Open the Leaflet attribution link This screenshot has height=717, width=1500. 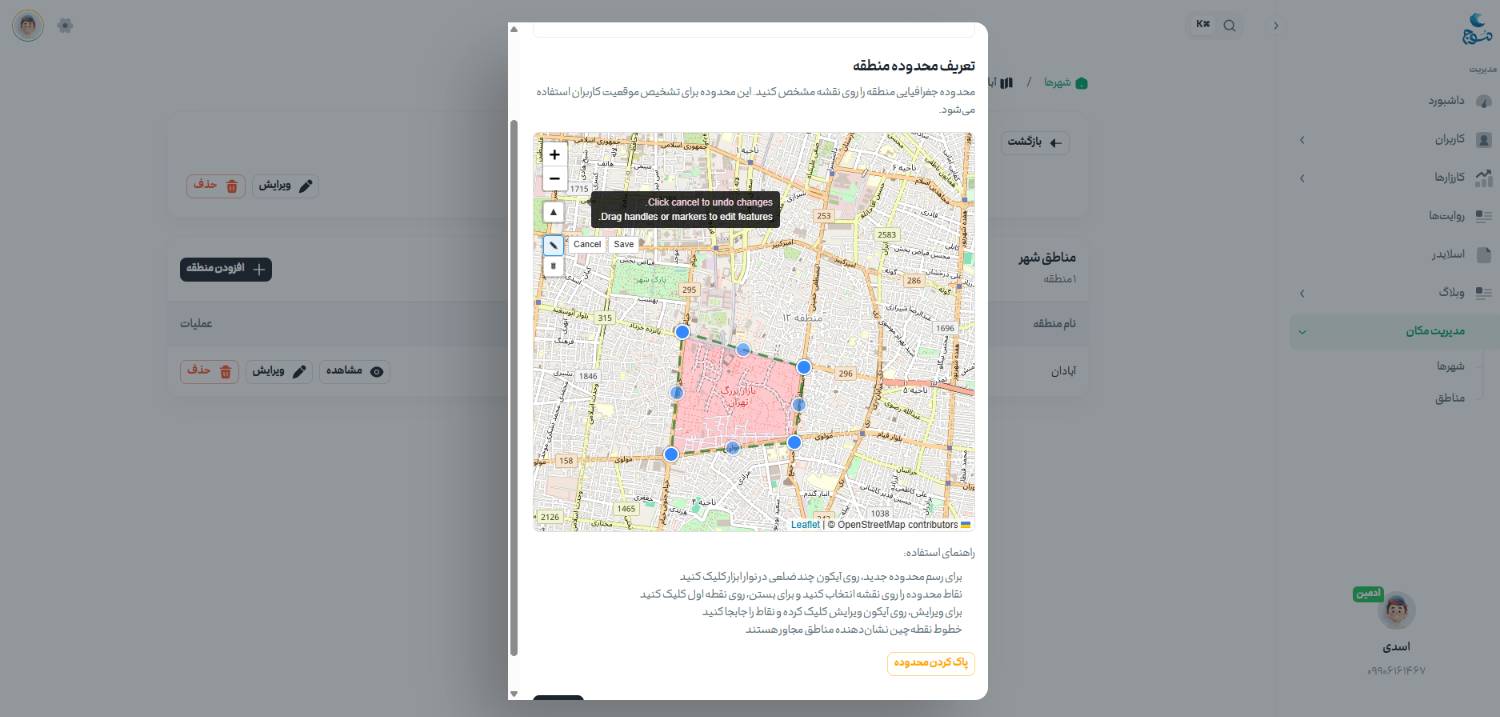coord(805,524)
